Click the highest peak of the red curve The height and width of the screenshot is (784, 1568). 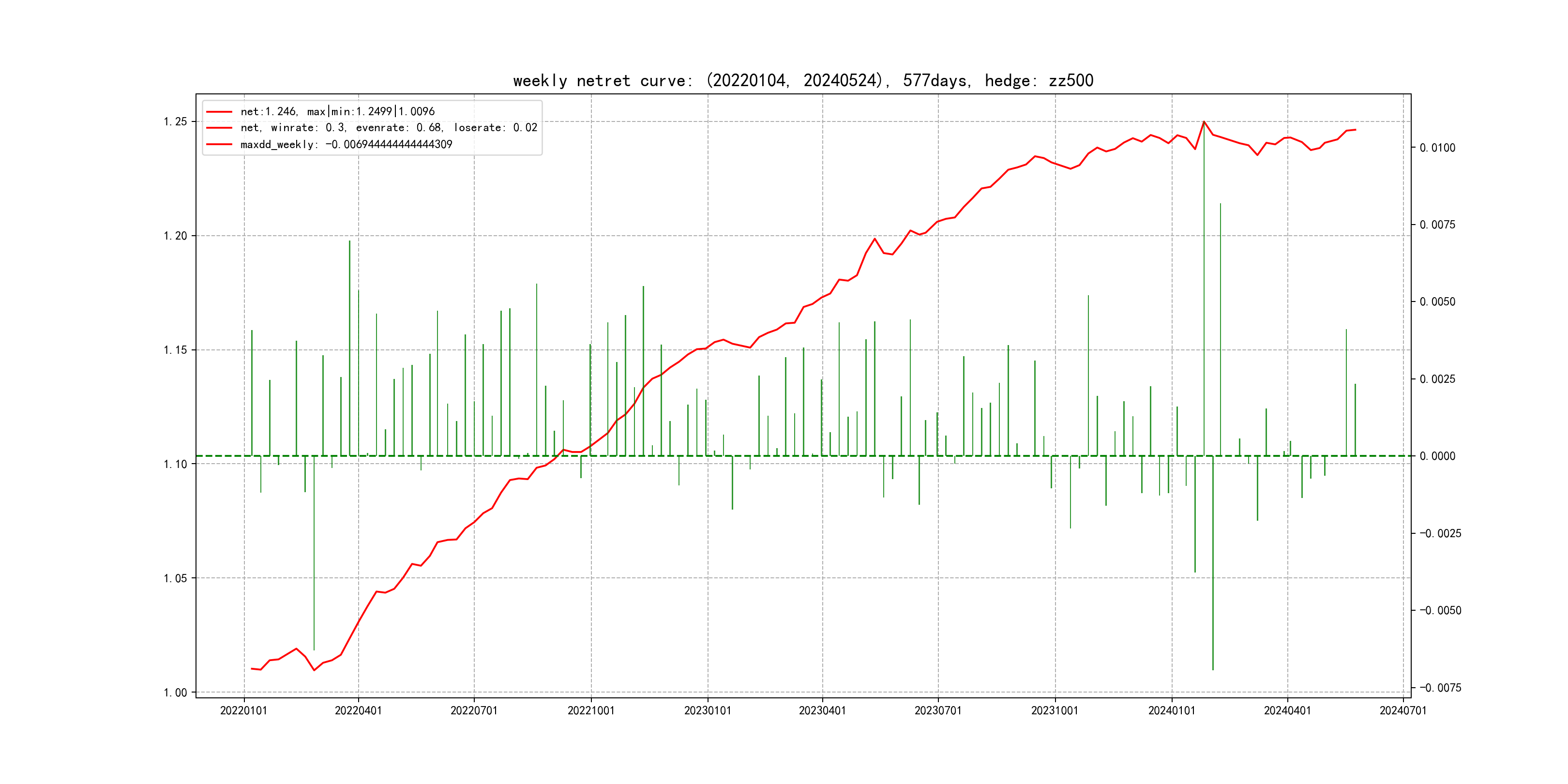coord(1204,122)
